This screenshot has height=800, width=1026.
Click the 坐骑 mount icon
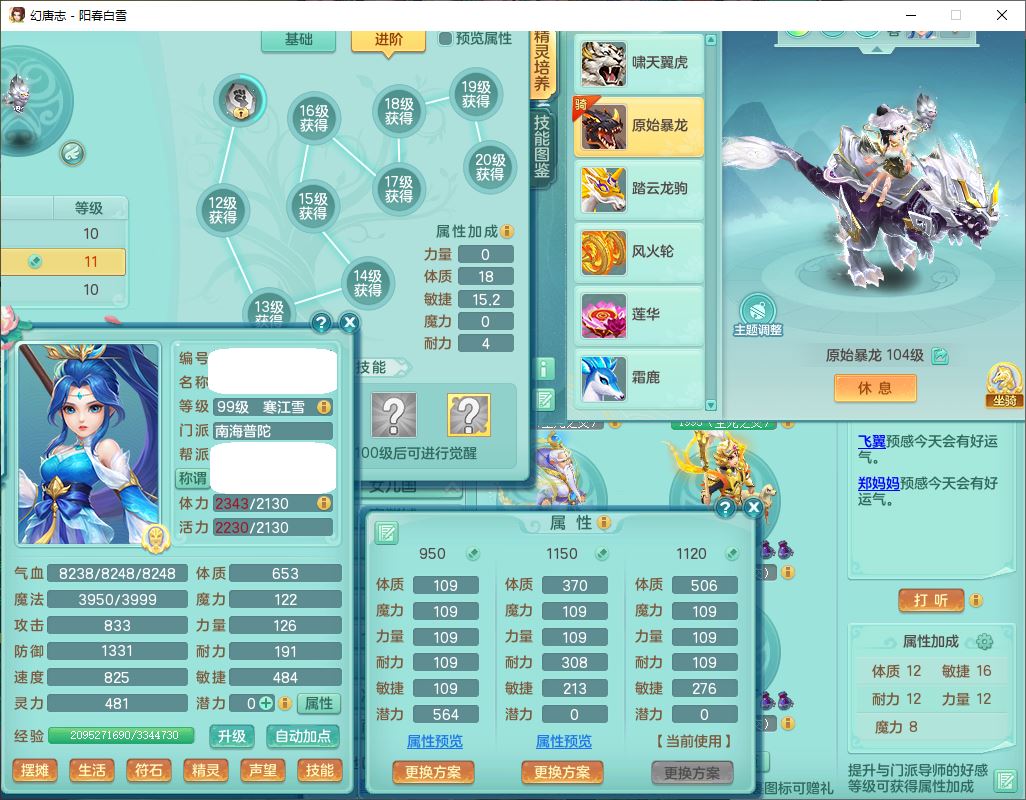(1003, 382)
